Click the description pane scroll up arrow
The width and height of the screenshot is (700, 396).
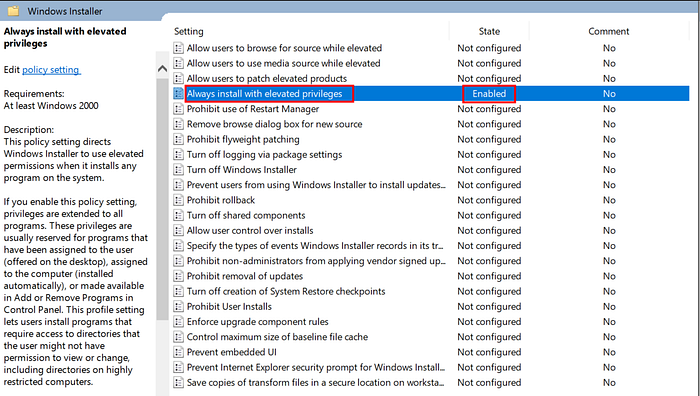pyautogui.click(x=162, y=68)
